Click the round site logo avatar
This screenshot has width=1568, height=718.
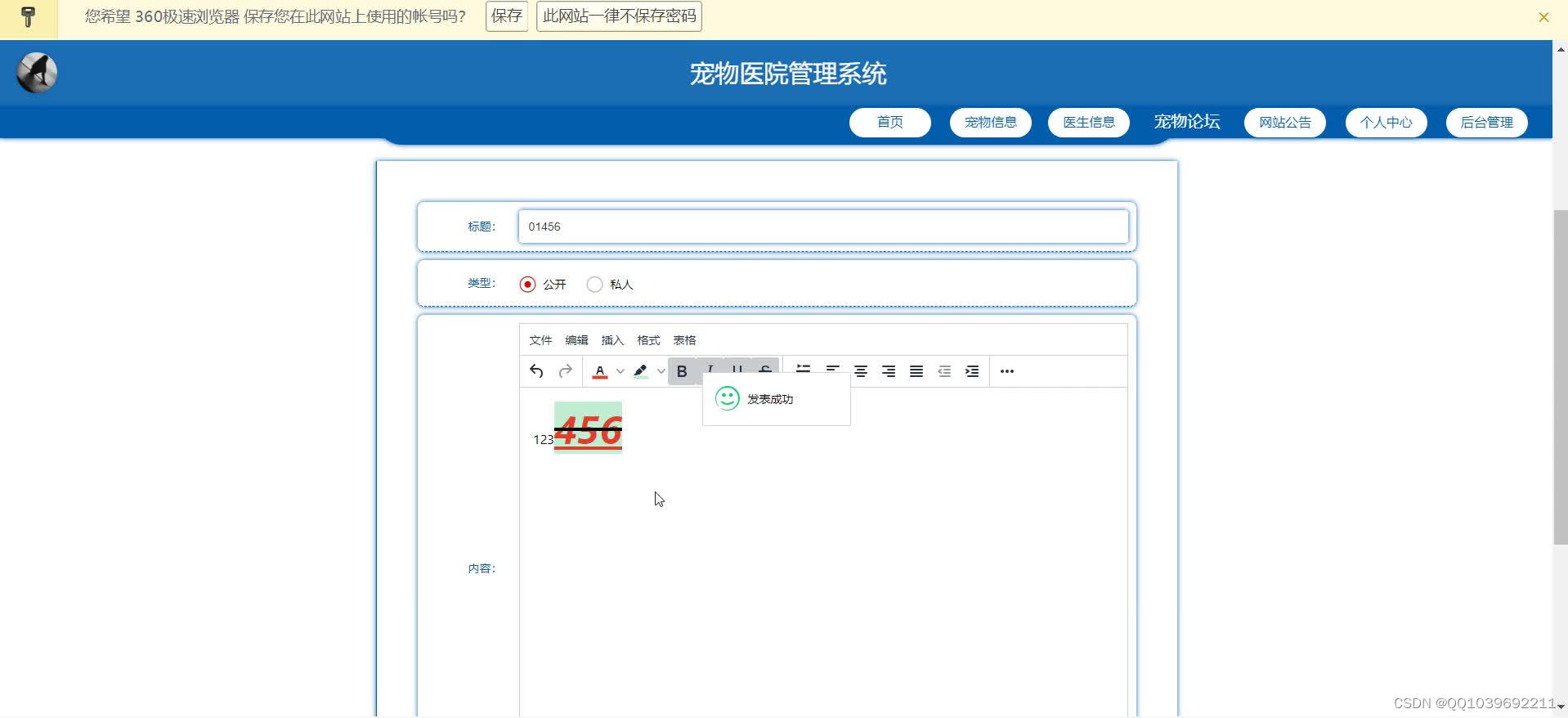click(x=37, y=73)
